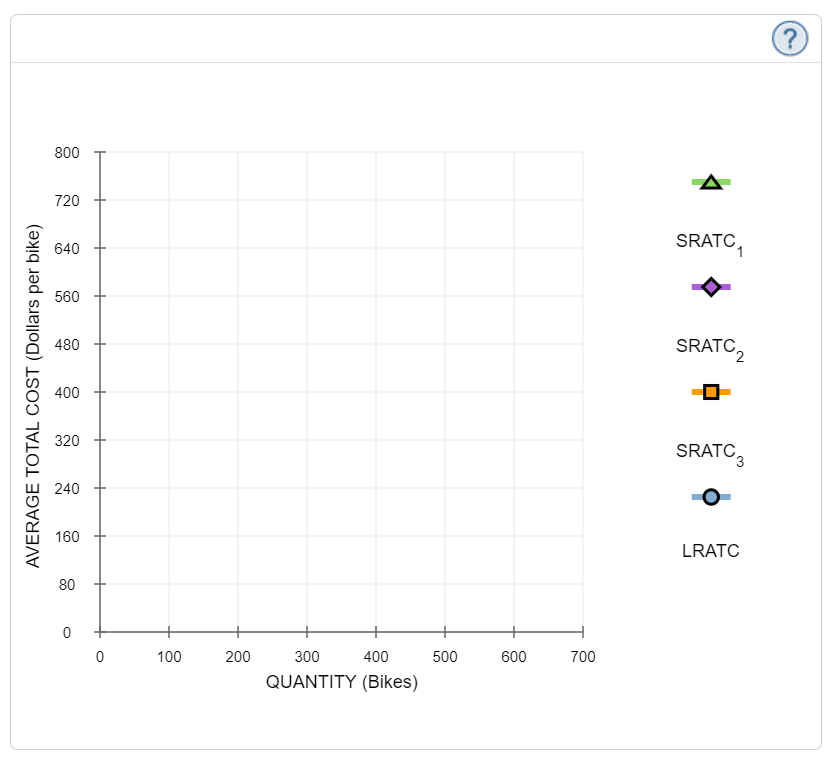Click the center of the empty graph area
834x763 pixels.
(x=340, y=392)
